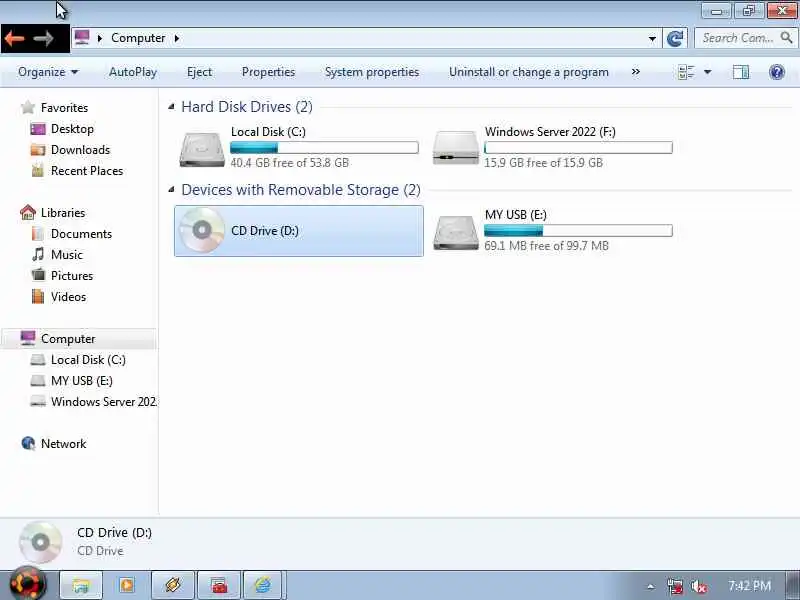This screenshot has width=800, height=600.
Task: Open Windows Explorer from the taskbar
Action: coord(81,585)
